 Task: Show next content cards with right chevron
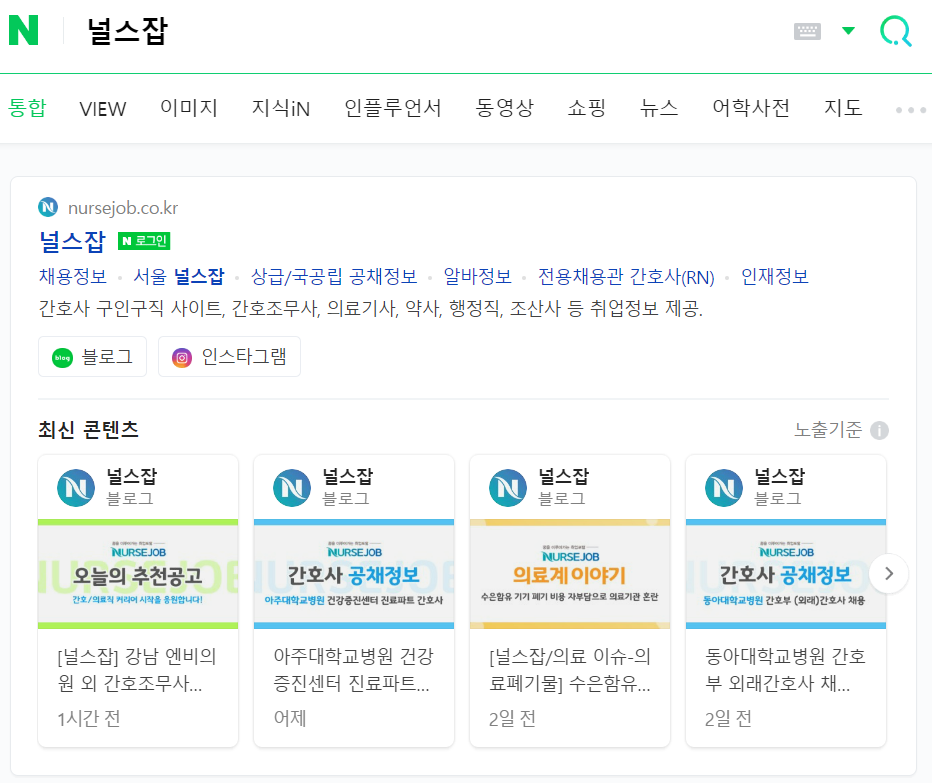[x=889, y=574]
